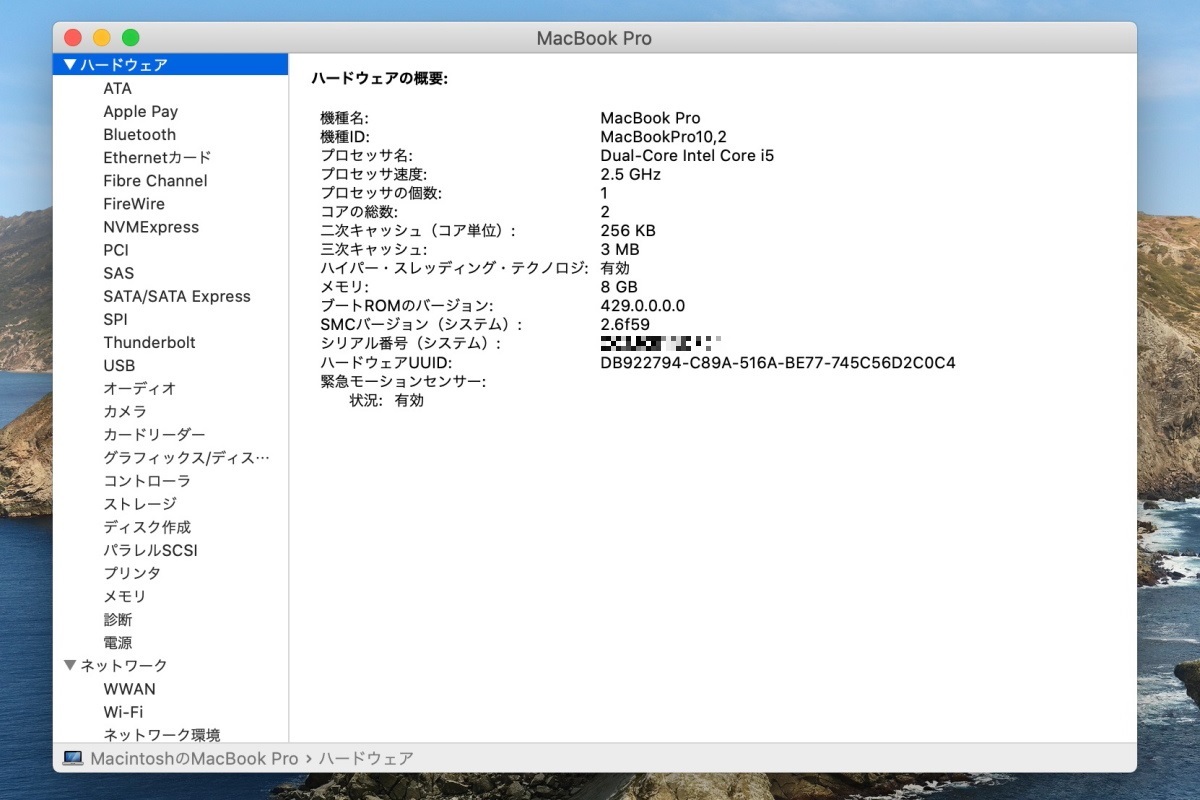Open オーディオ in the sidebar
This screenshot has height=800, width=1200.
[x=140, y=389]
